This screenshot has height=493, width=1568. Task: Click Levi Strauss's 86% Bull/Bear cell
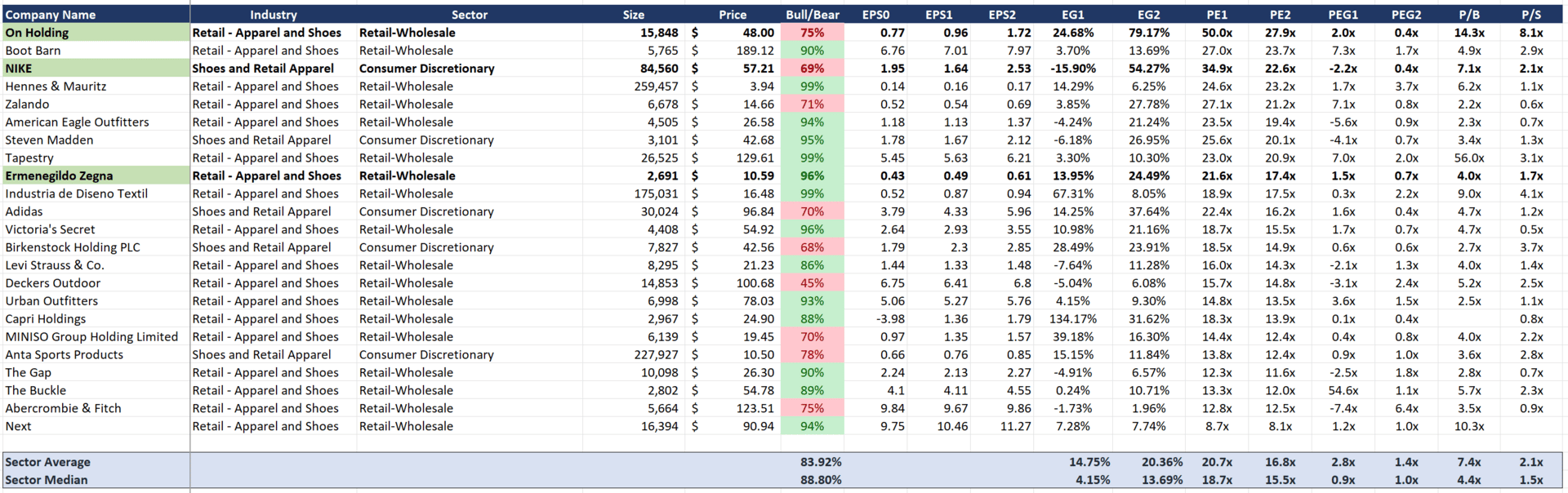tap(813, 265)
